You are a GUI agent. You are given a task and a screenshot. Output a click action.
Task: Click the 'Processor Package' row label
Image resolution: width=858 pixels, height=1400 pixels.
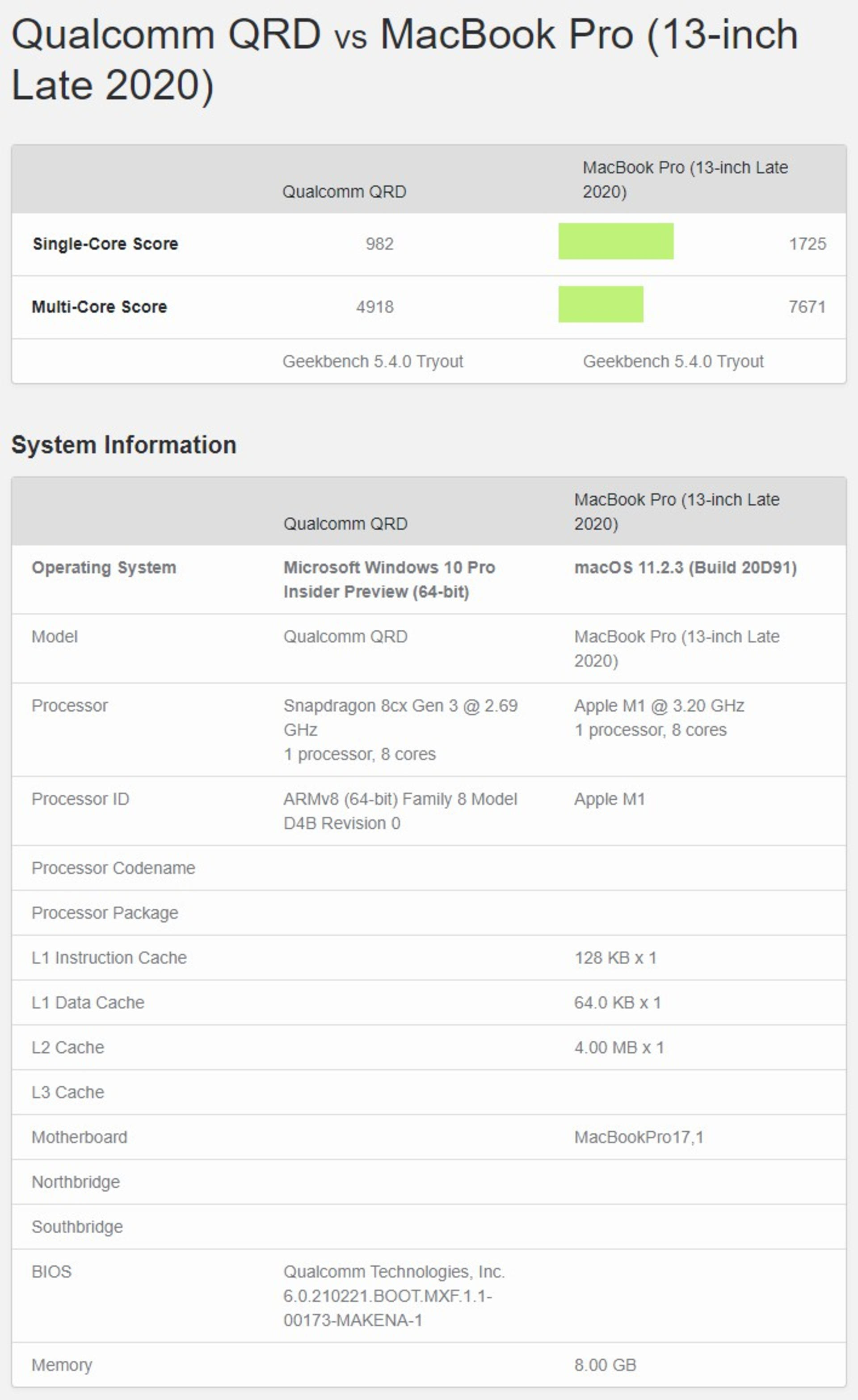105,913
